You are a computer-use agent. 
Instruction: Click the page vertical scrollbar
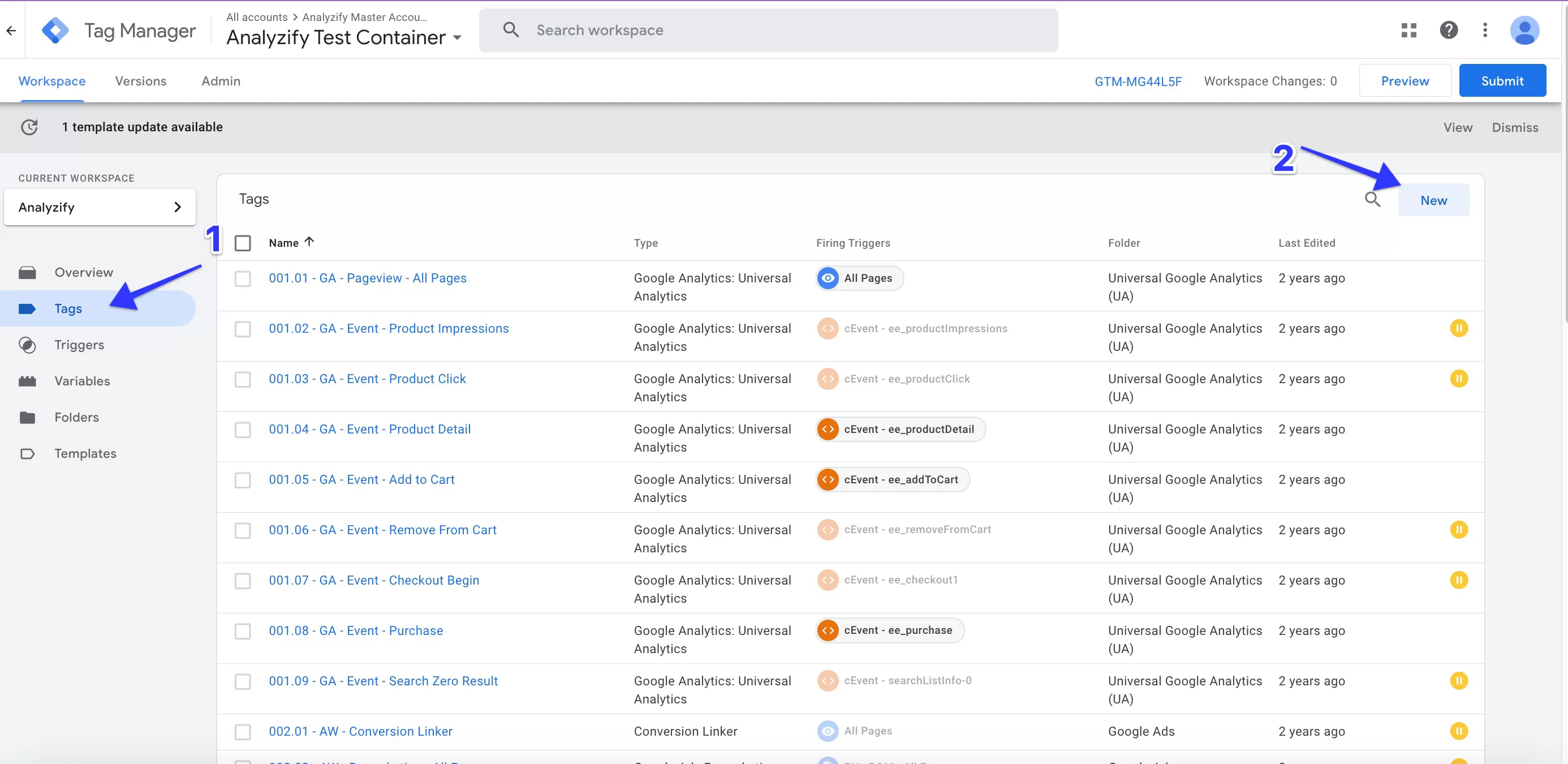pyautogui.click(x=1565, y=164)
